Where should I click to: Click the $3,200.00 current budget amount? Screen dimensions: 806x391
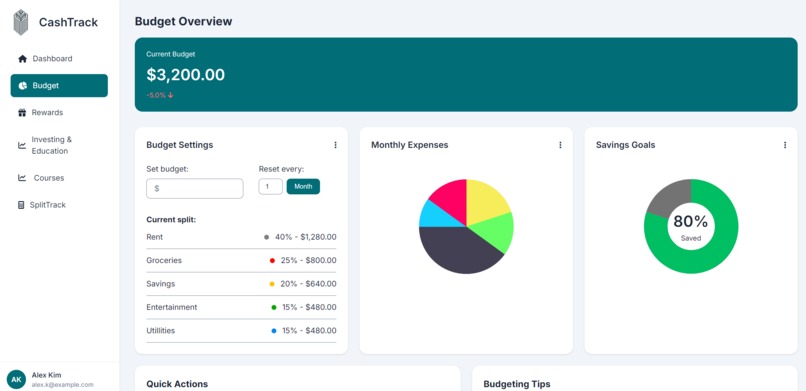coord(186,75)
